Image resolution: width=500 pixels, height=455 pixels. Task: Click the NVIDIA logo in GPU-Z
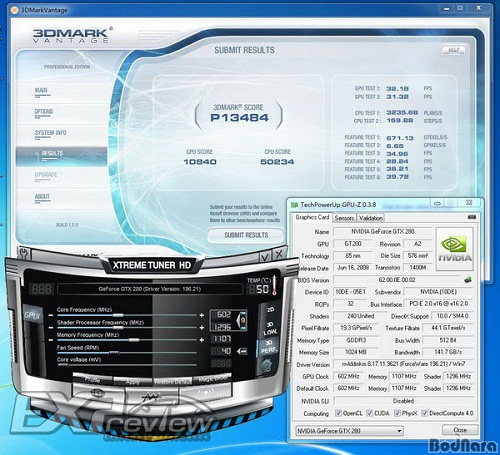point(454,249)
